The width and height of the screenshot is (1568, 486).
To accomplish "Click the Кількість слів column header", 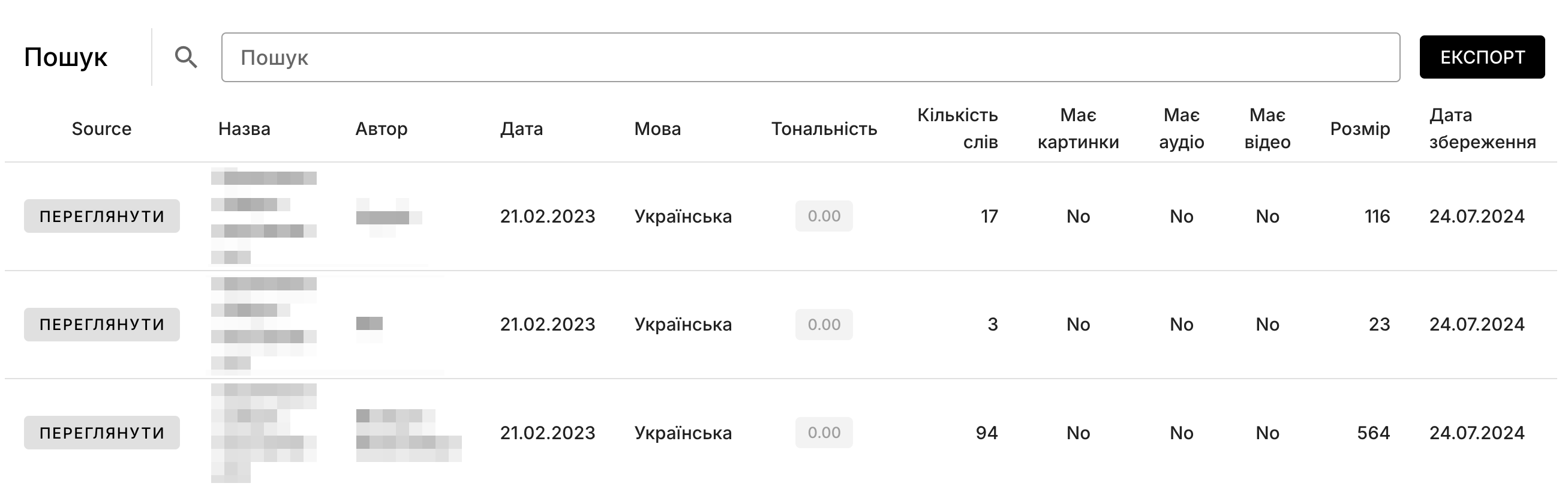I will click(957, 128).
